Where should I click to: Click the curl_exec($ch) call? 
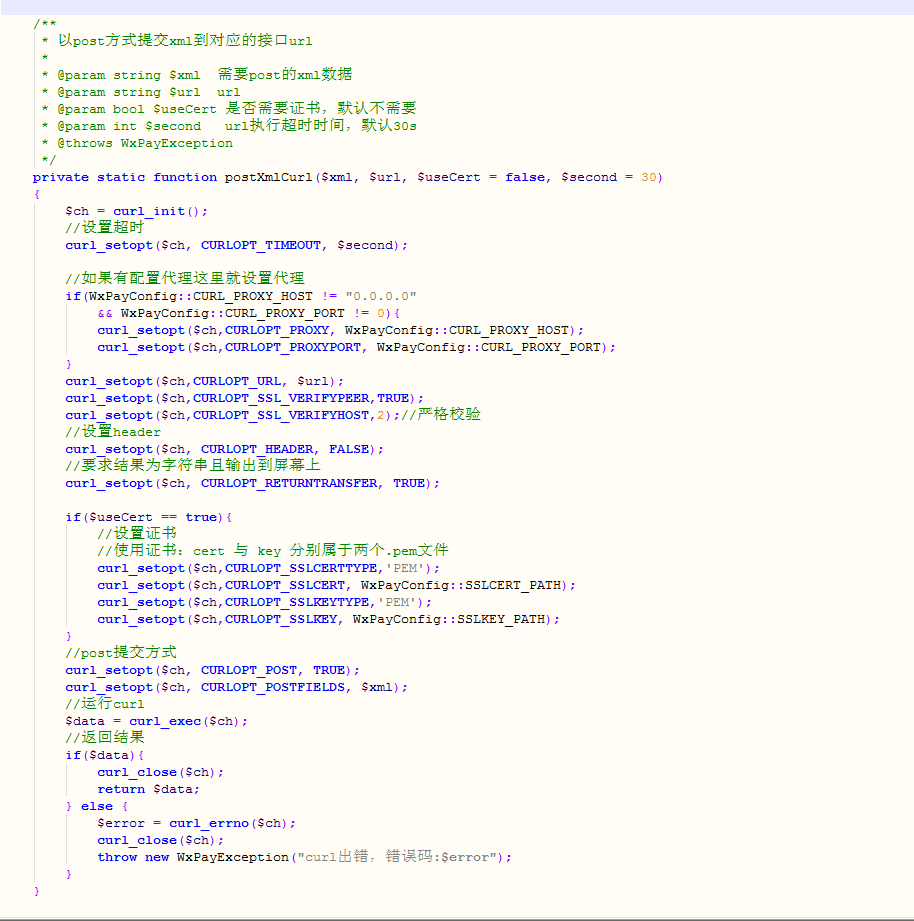pos(185,721)
